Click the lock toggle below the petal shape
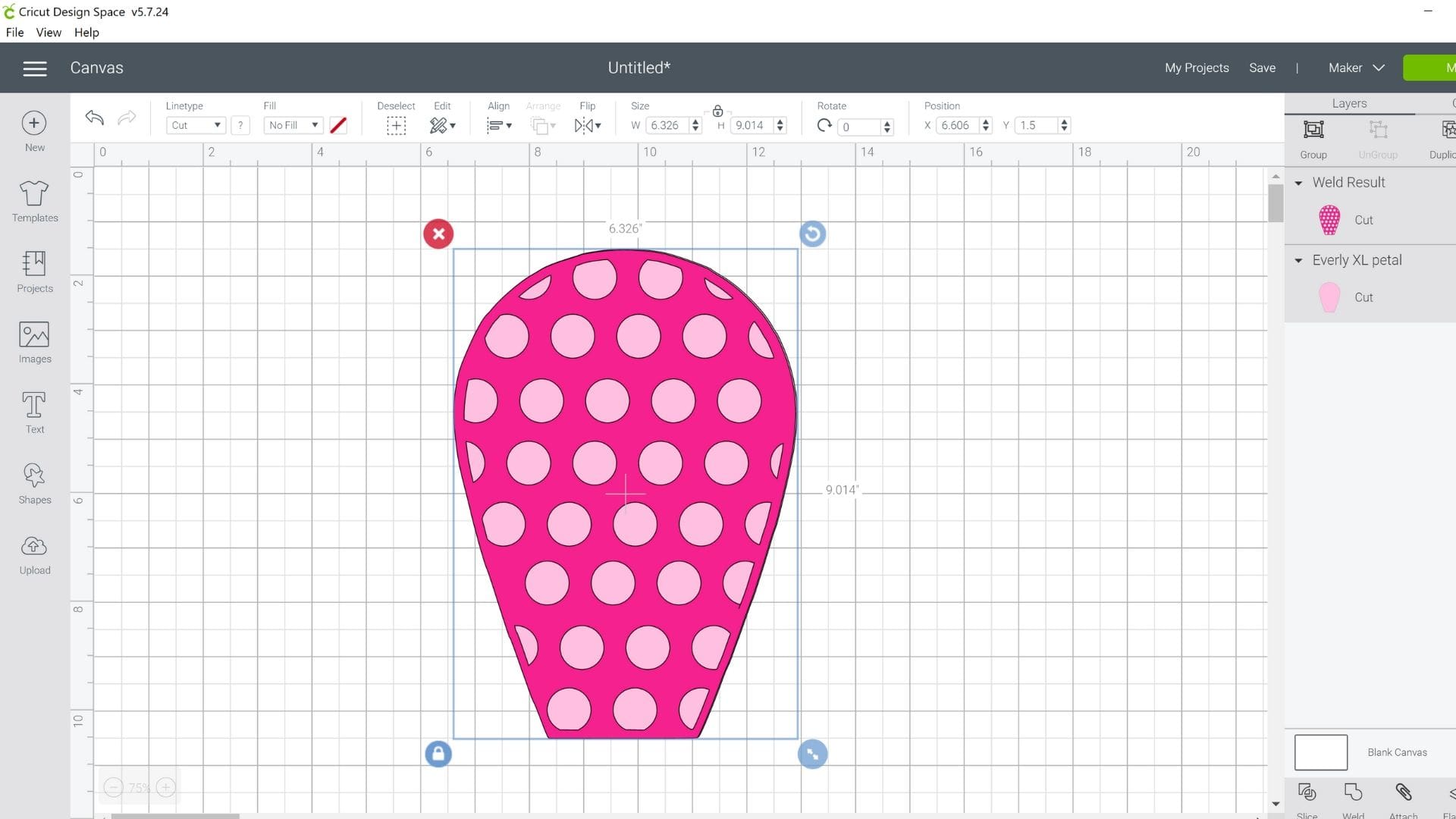Viewport: 1456px width, 819px height. point(438,754)
